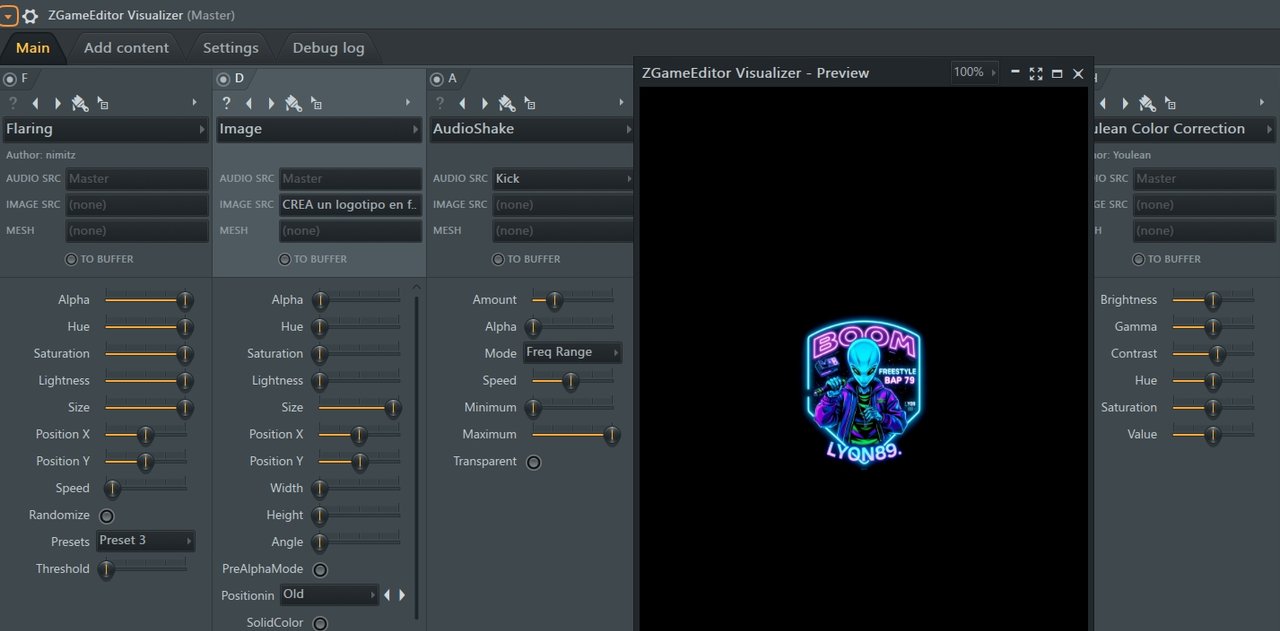Select previous effect in Image layer
The image size is (1280, 631).
point(248,103)
